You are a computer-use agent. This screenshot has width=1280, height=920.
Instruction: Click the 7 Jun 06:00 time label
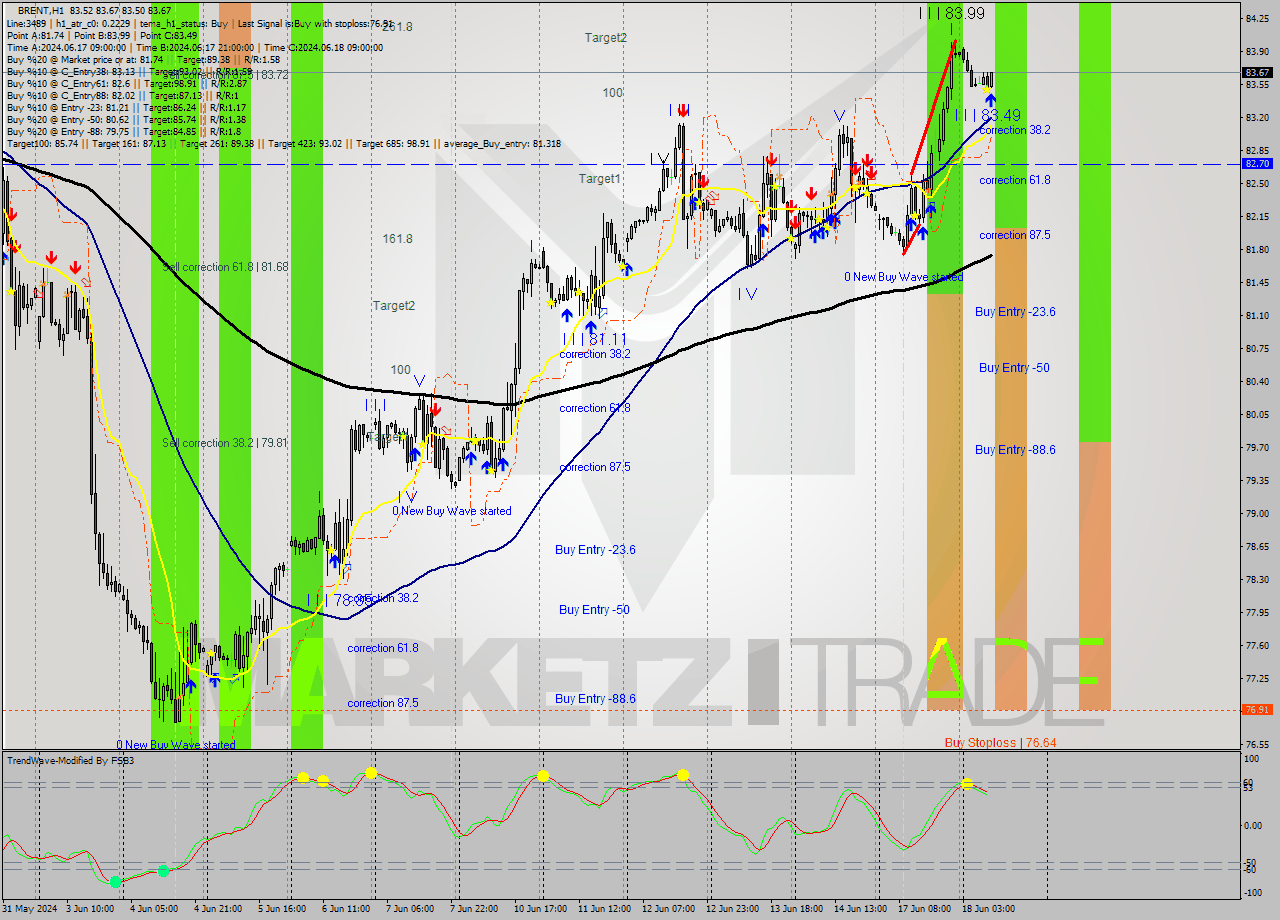pyautogui.click(x=408, y=909)
